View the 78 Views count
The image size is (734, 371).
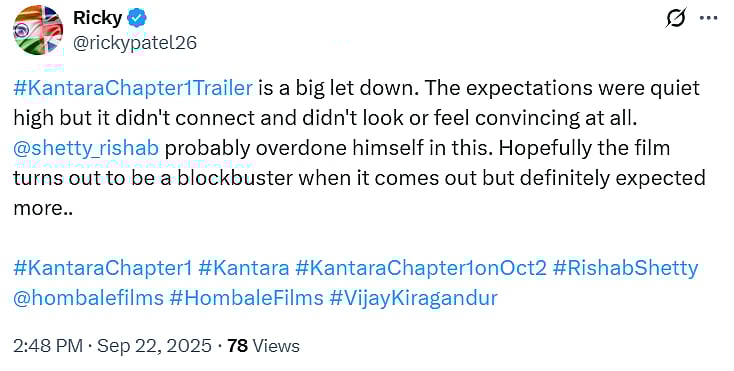tap(263, 346)
